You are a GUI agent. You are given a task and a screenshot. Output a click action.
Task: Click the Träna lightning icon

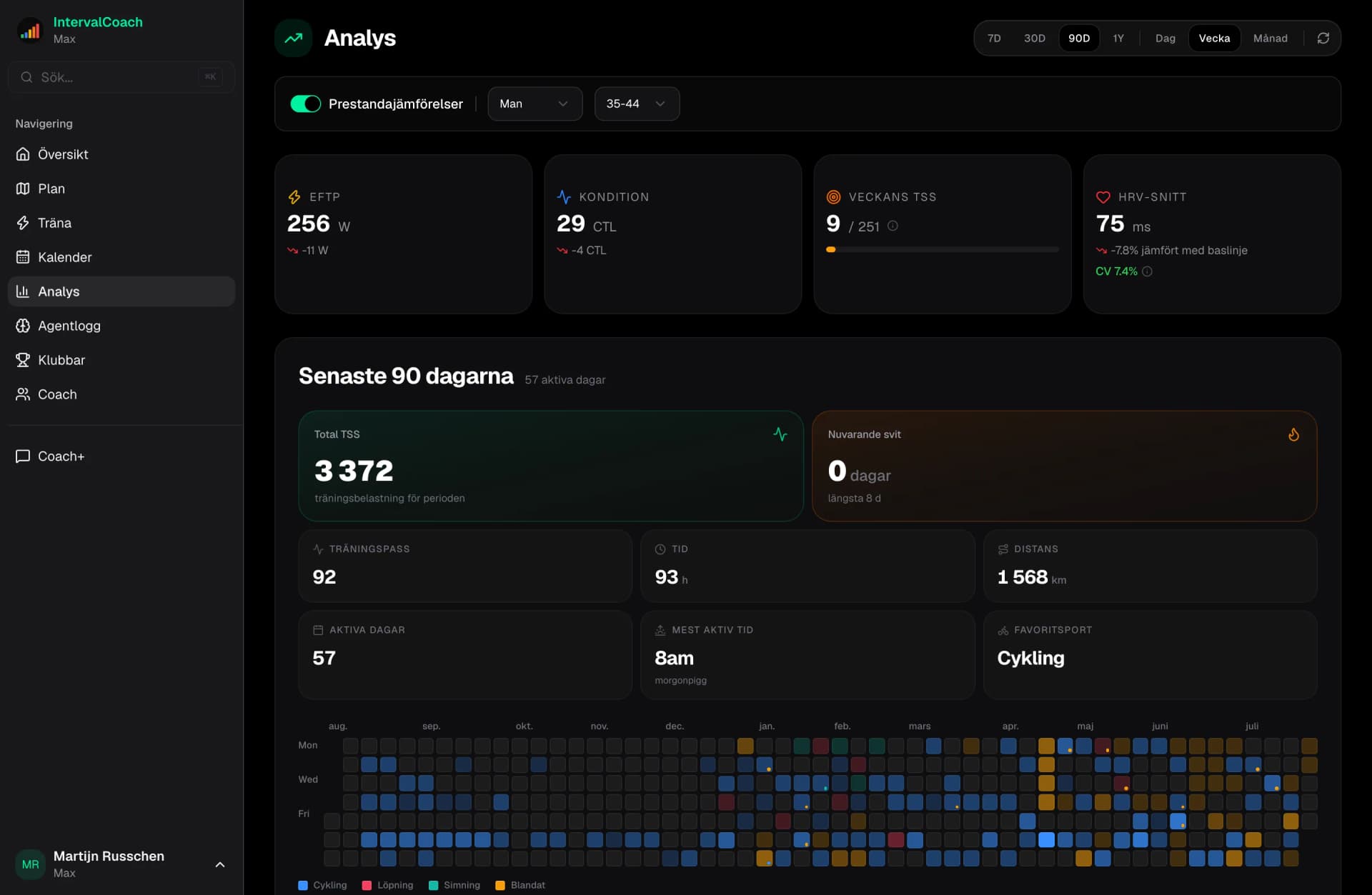pos(23,223)
